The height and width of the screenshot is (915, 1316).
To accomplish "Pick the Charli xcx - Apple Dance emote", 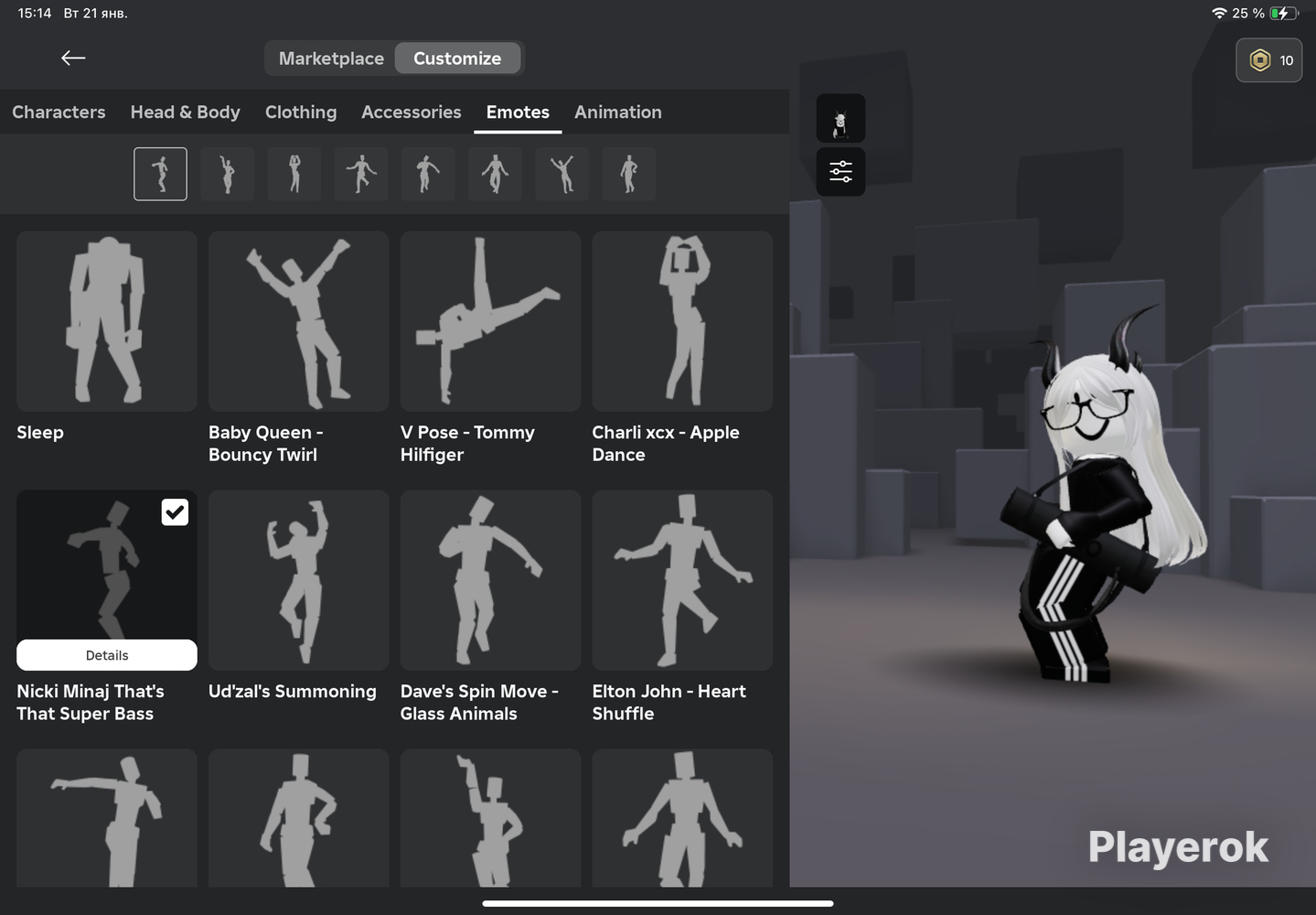I will (x=682, y=321).
